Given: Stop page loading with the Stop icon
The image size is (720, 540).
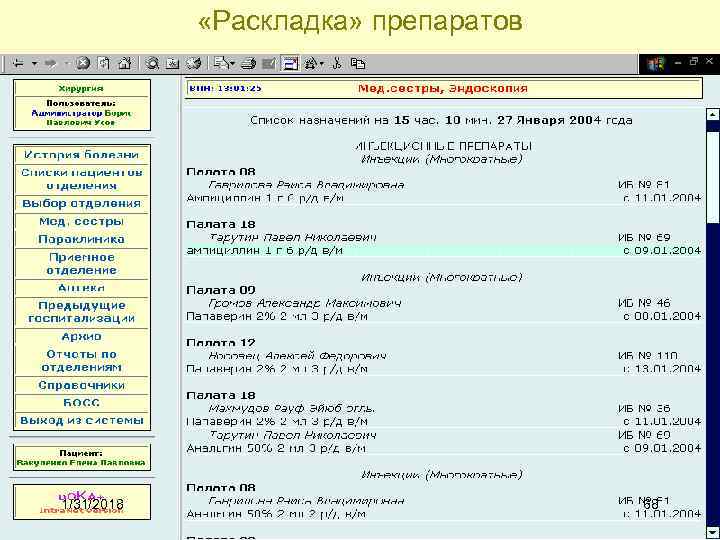Looking at the screenshot, I should tap(83, 63).
